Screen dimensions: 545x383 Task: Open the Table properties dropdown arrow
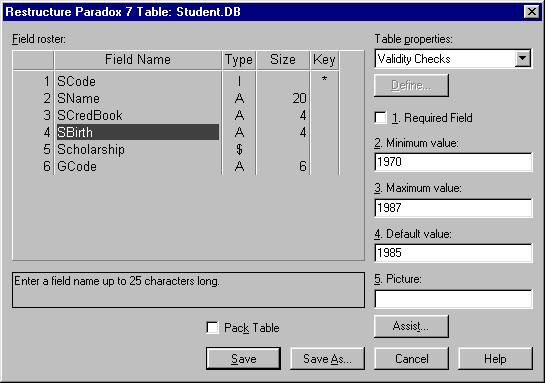(523, 58)
